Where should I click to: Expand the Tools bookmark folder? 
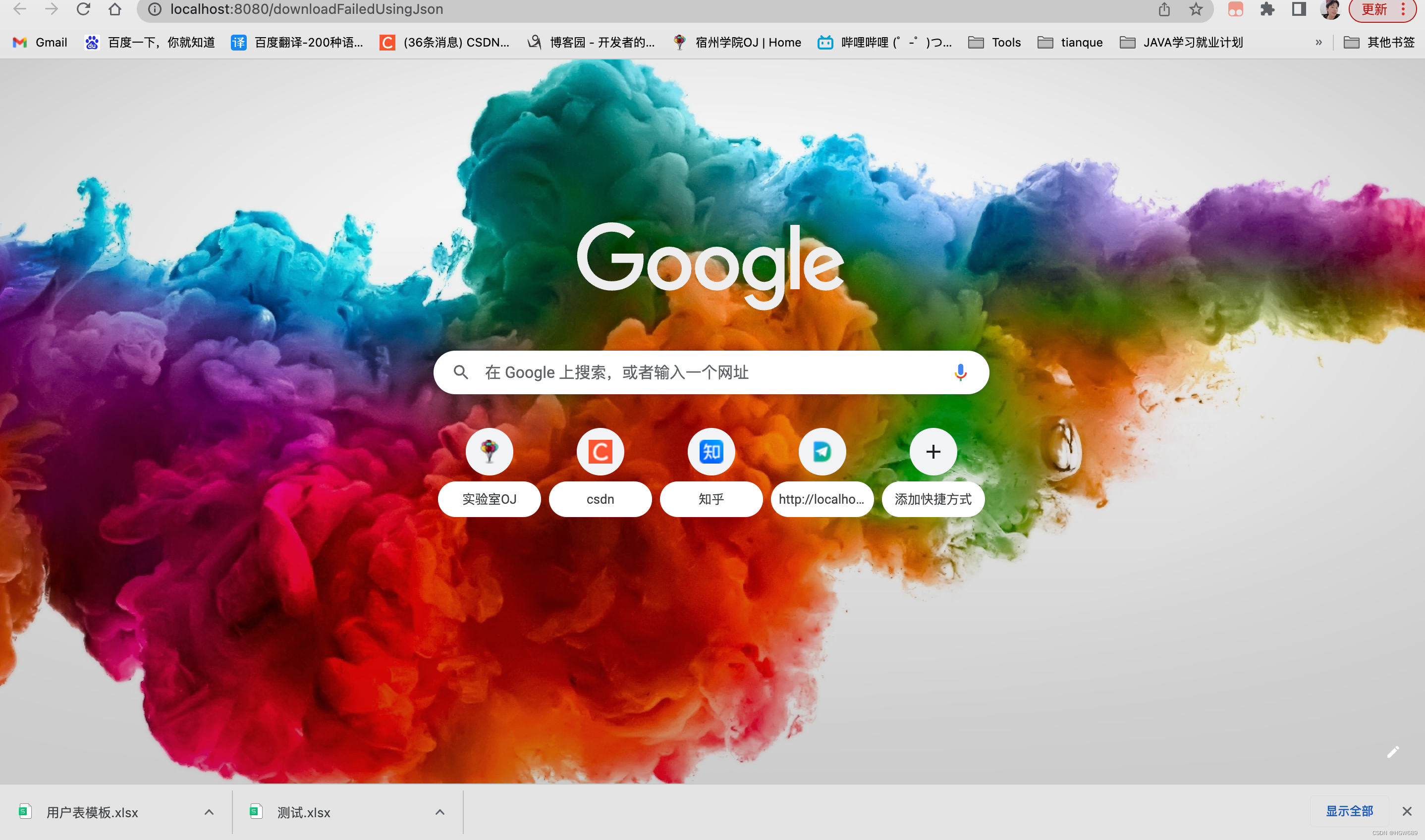995,43
